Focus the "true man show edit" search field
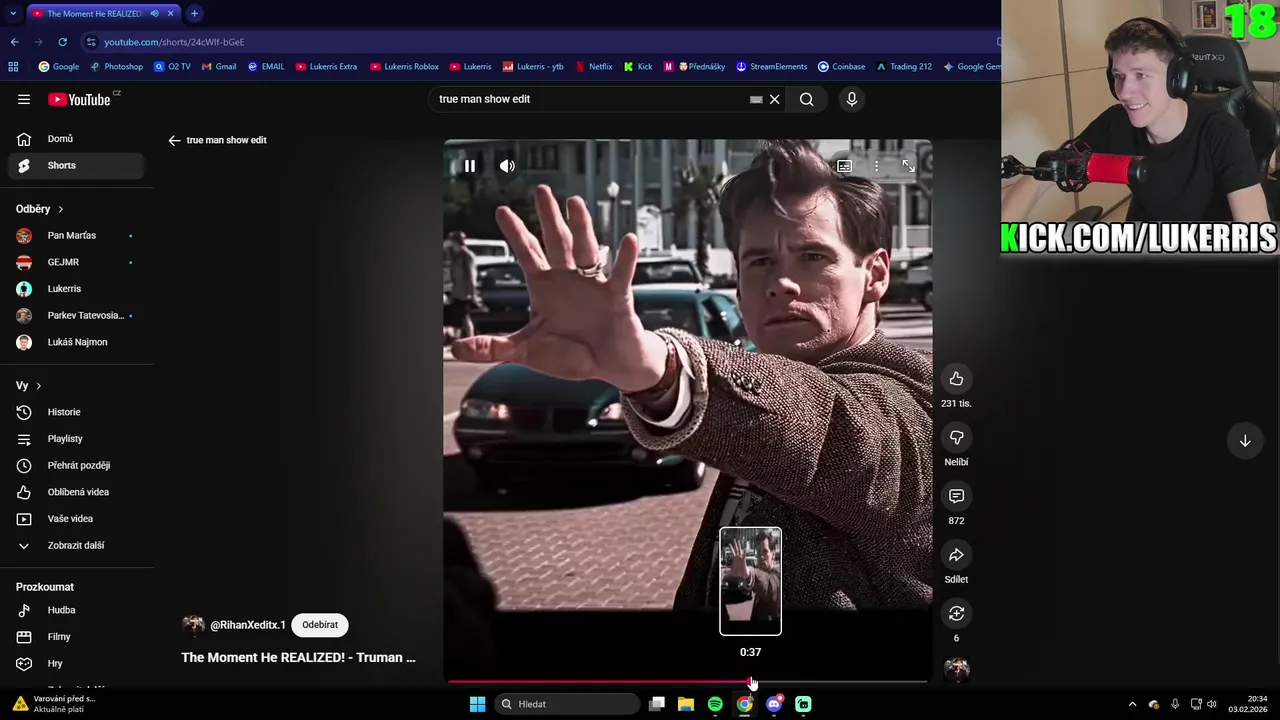Viewport: 1280px width, 720px height. [590, 99]
